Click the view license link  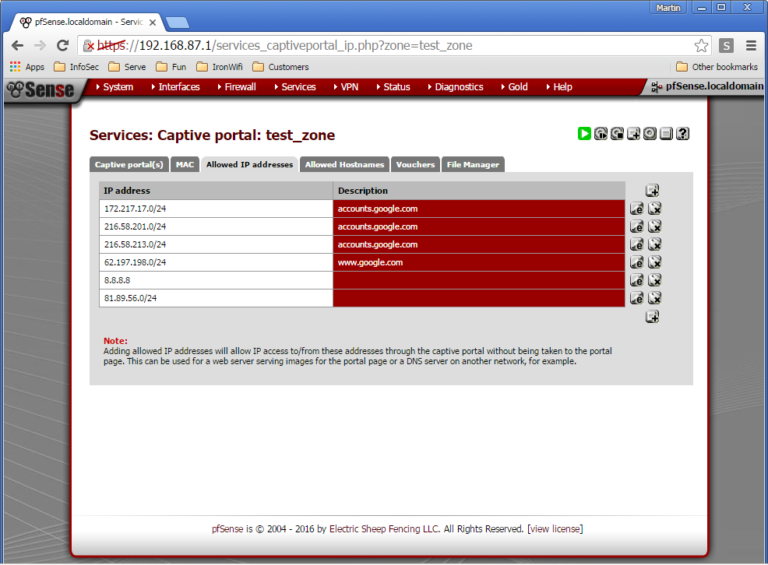(x=555, y=528)
